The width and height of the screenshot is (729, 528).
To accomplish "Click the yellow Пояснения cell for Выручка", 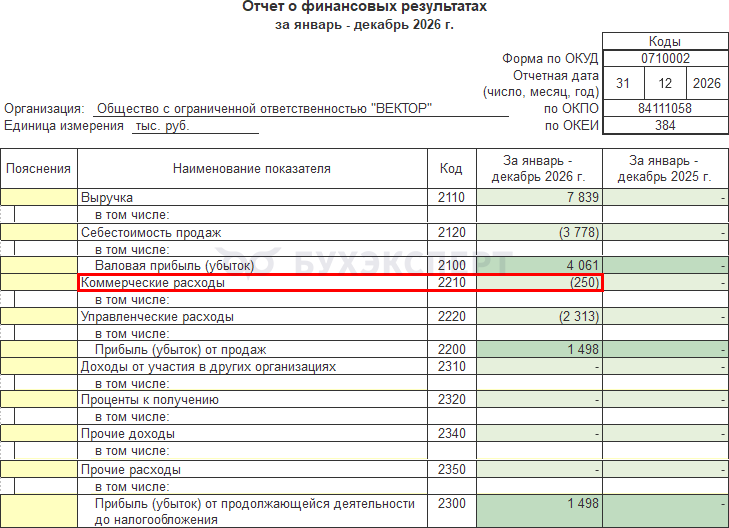I will [x=39, y=197].
